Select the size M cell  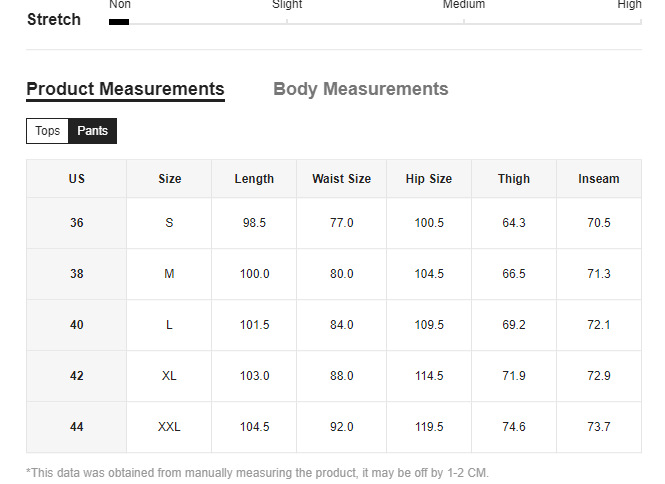click(x=169, y=274)
